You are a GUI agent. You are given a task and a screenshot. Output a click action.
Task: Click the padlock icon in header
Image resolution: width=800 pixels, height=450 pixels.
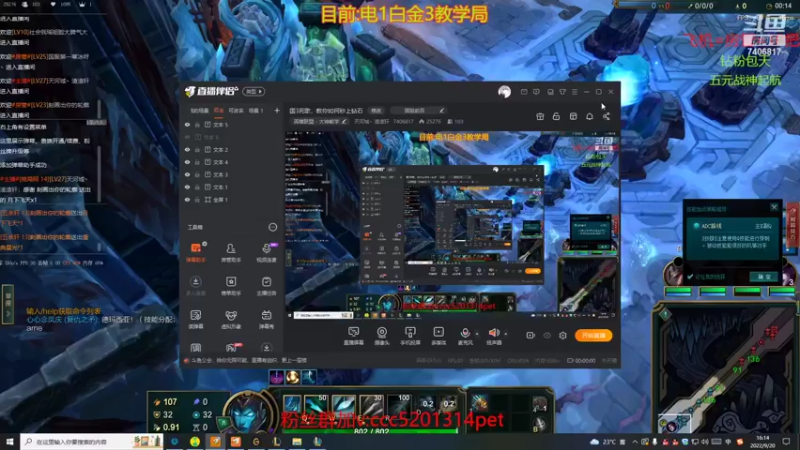pyautogui.click(x=556, y=116)
